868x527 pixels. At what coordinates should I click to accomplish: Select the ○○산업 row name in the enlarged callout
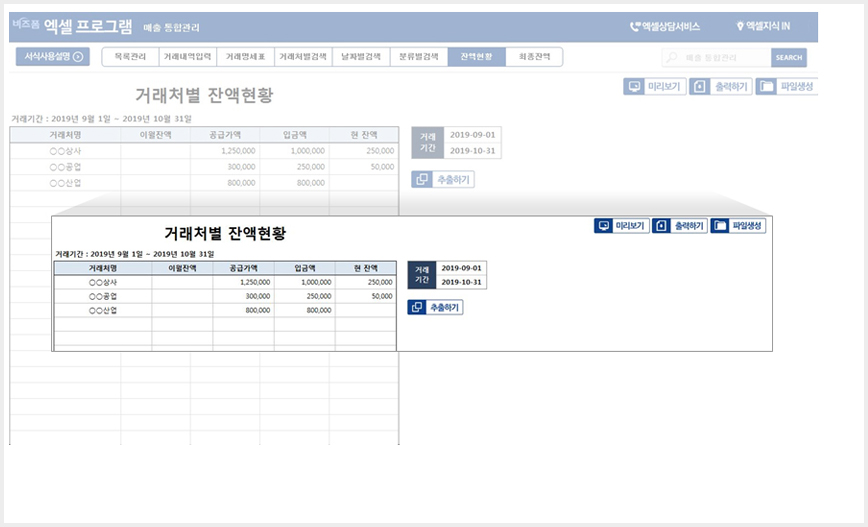click(x=103, y=311)
